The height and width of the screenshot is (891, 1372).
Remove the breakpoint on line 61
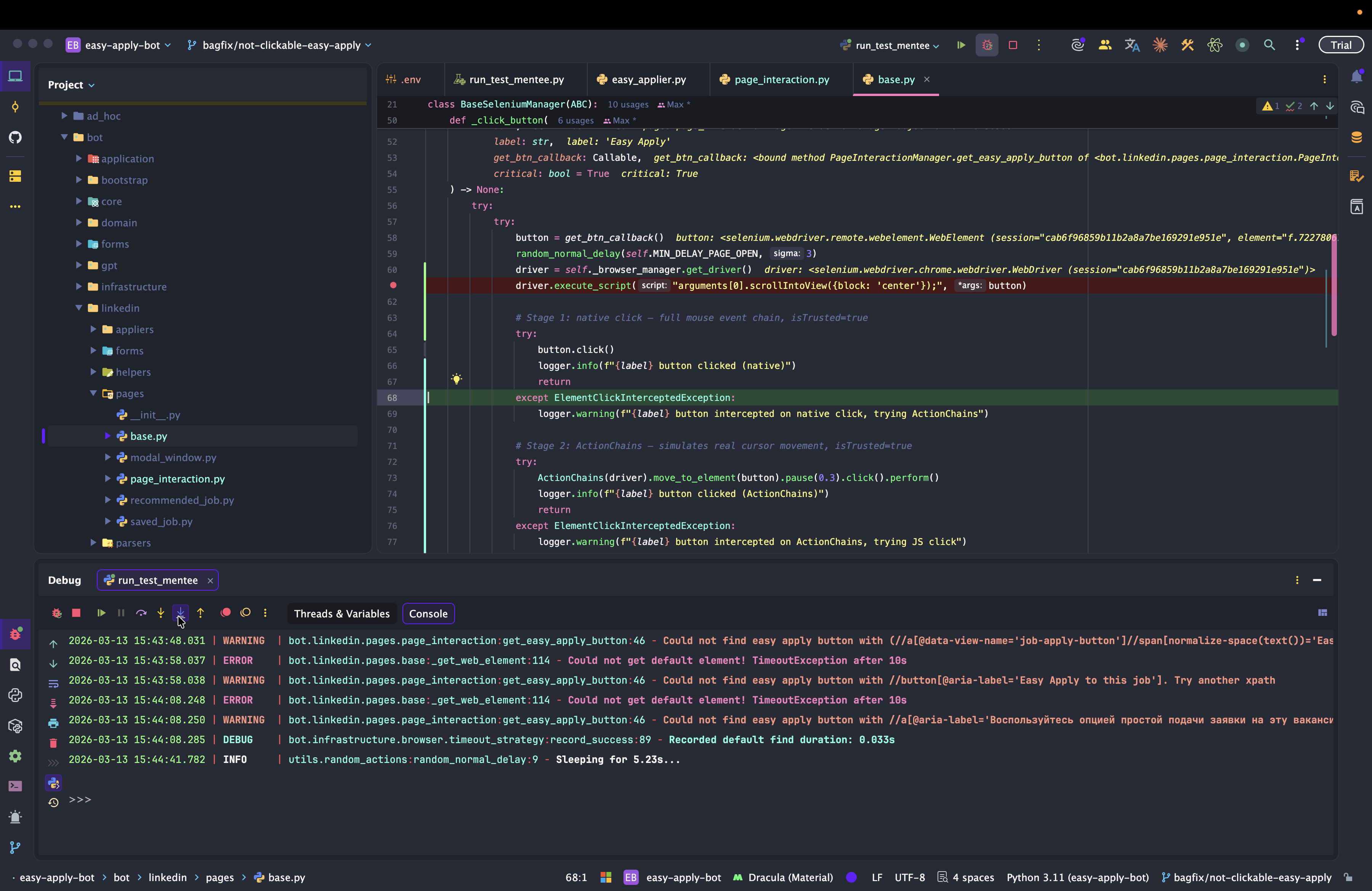click(x=393, y=286)
